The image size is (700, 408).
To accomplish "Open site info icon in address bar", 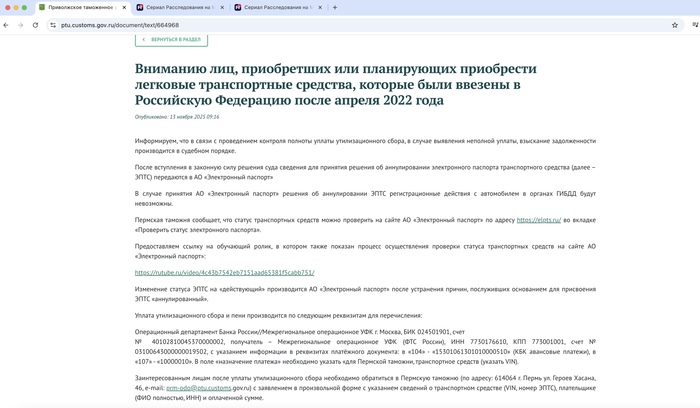I will pos(52,25).
